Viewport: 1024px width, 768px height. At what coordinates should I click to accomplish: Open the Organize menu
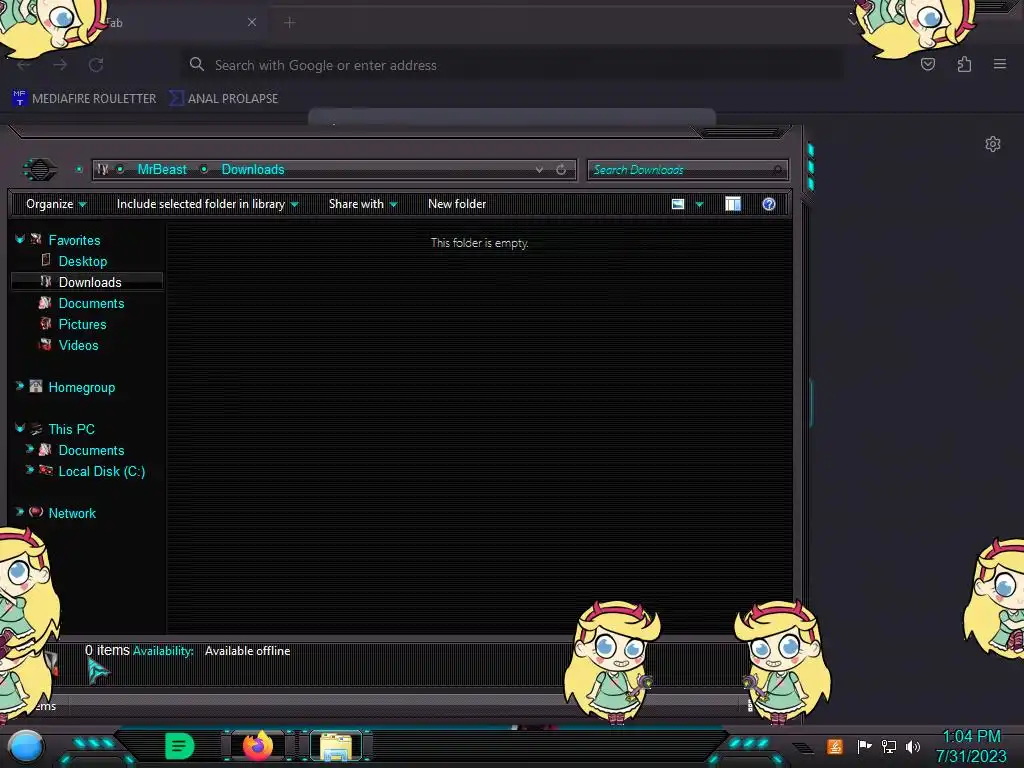(x=56, y=204)
